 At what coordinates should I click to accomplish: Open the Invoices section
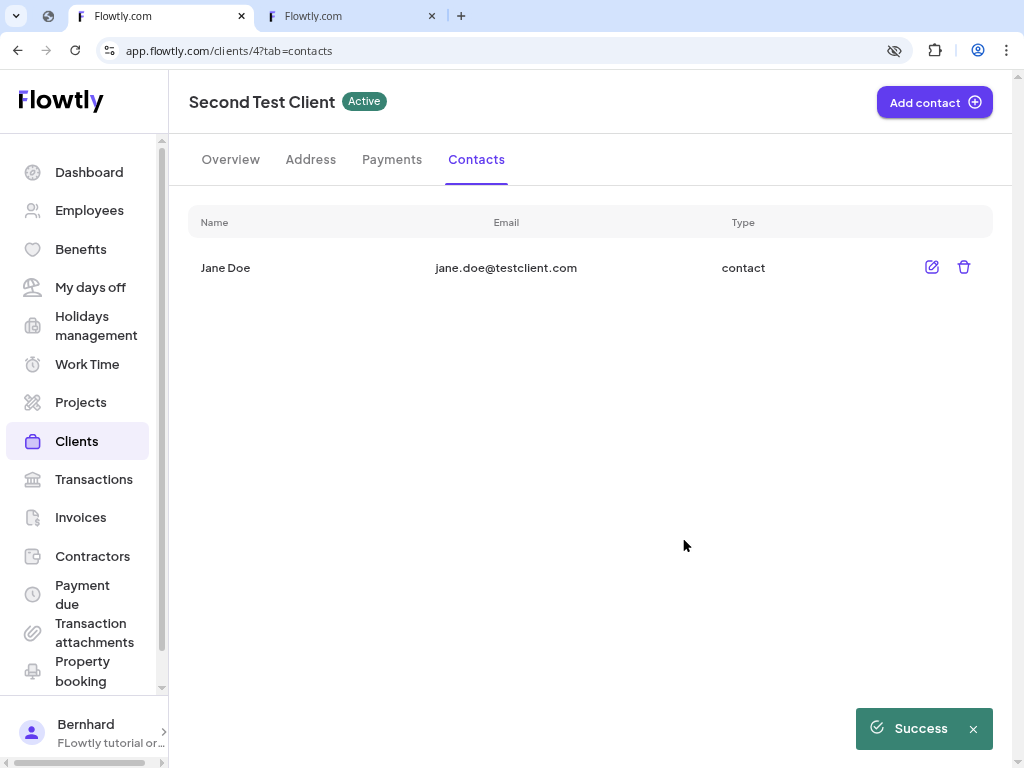pyautogui.click(x=81, y=517)
